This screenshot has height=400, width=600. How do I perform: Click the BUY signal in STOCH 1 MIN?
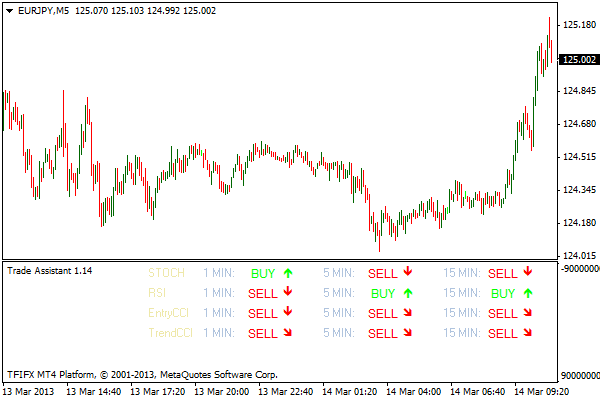[x=263, y=272]
